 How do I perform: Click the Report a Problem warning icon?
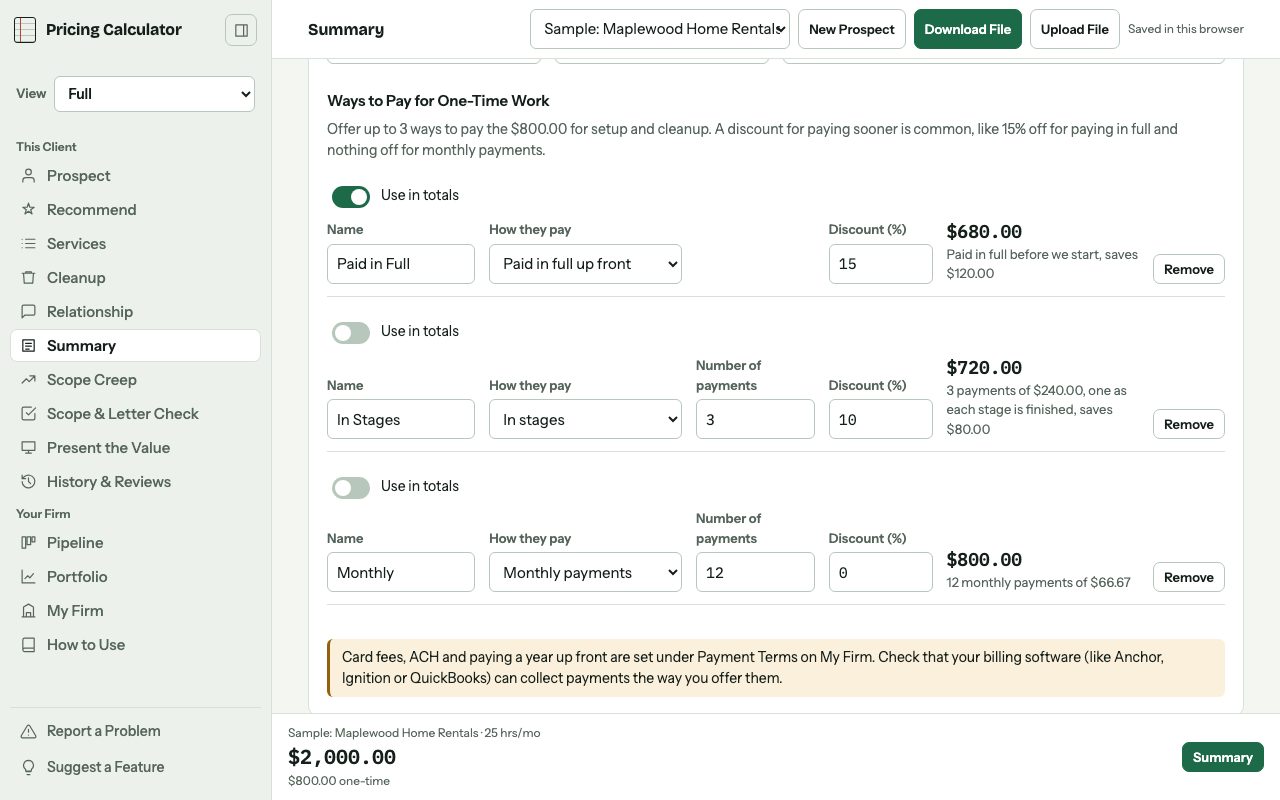pos(28,731)
